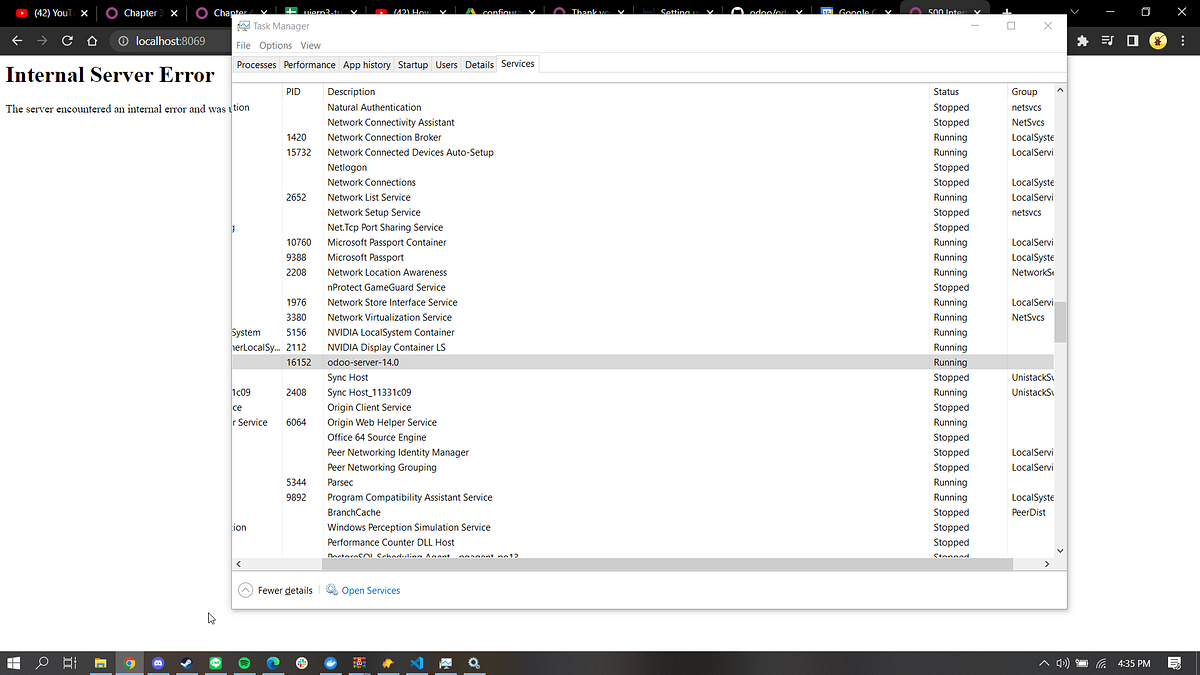Switch to the Performance tab
This screenshot has width=1200, height=675.
(310, 64)
